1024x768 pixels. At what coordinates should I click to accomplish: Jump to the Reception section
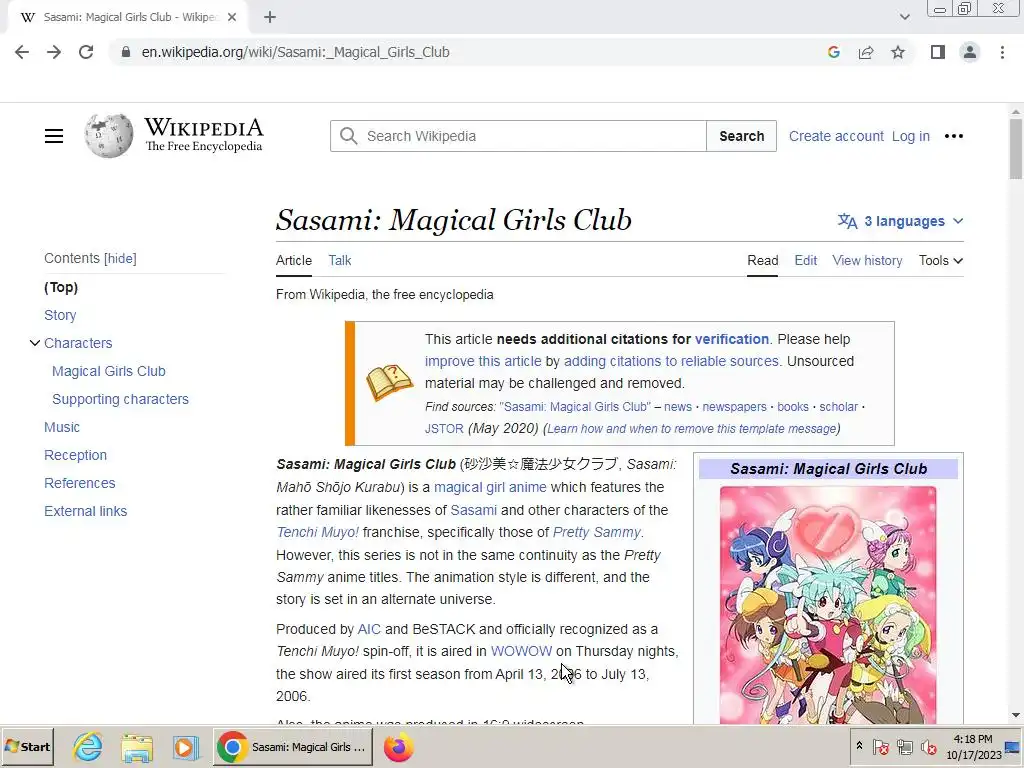tap(75, 455)
